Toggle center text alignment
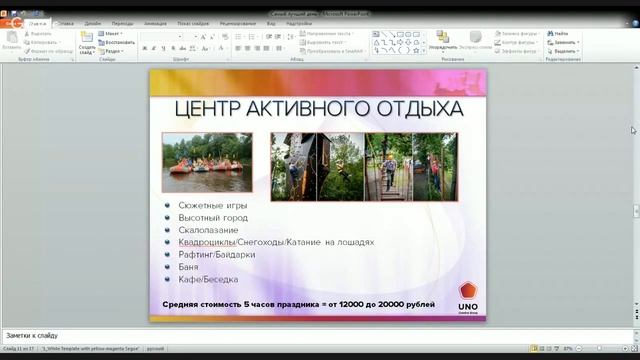This screenshot has width=640, height=360. coord(247,48)
